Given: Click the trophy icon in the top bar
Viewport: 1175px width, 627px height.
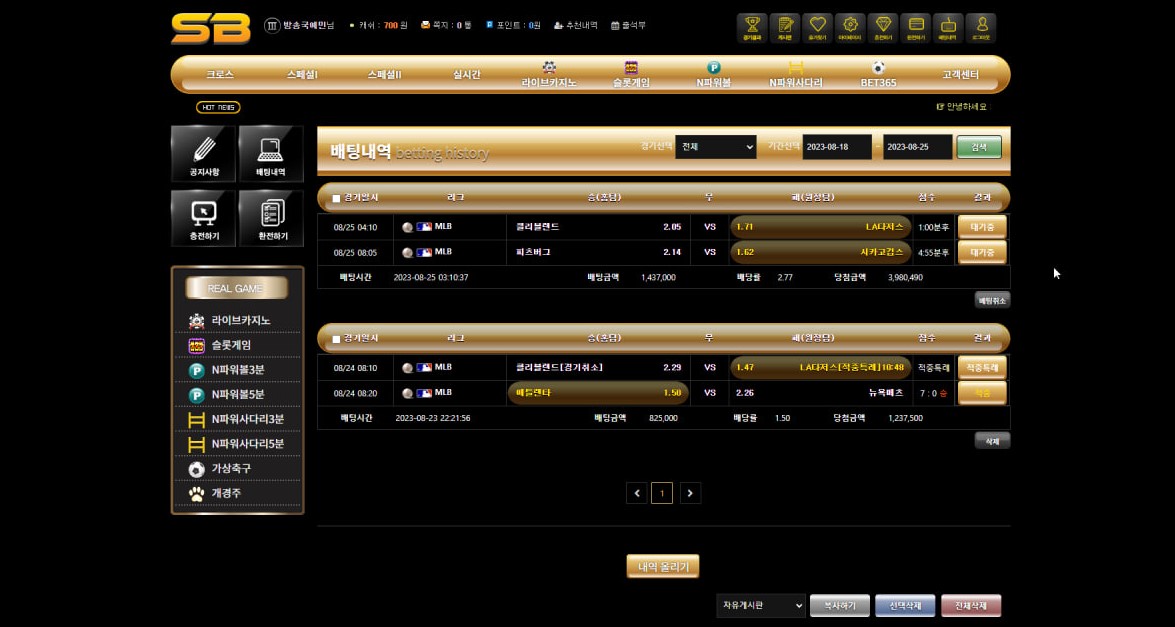Looking at the screenshot, I should [x=752, y=28].
